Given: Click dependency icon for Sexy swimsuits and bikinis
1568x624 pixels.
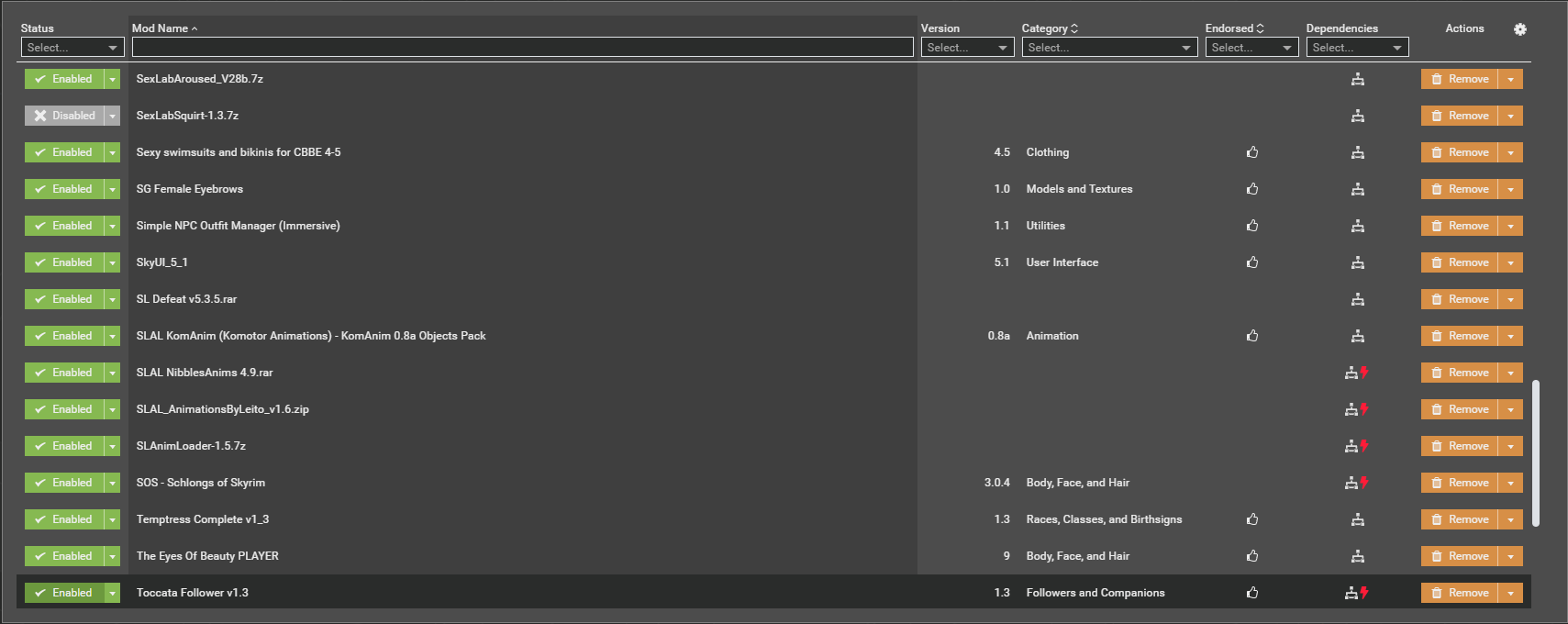Looking at the screenshot, I should [1358, 152].
